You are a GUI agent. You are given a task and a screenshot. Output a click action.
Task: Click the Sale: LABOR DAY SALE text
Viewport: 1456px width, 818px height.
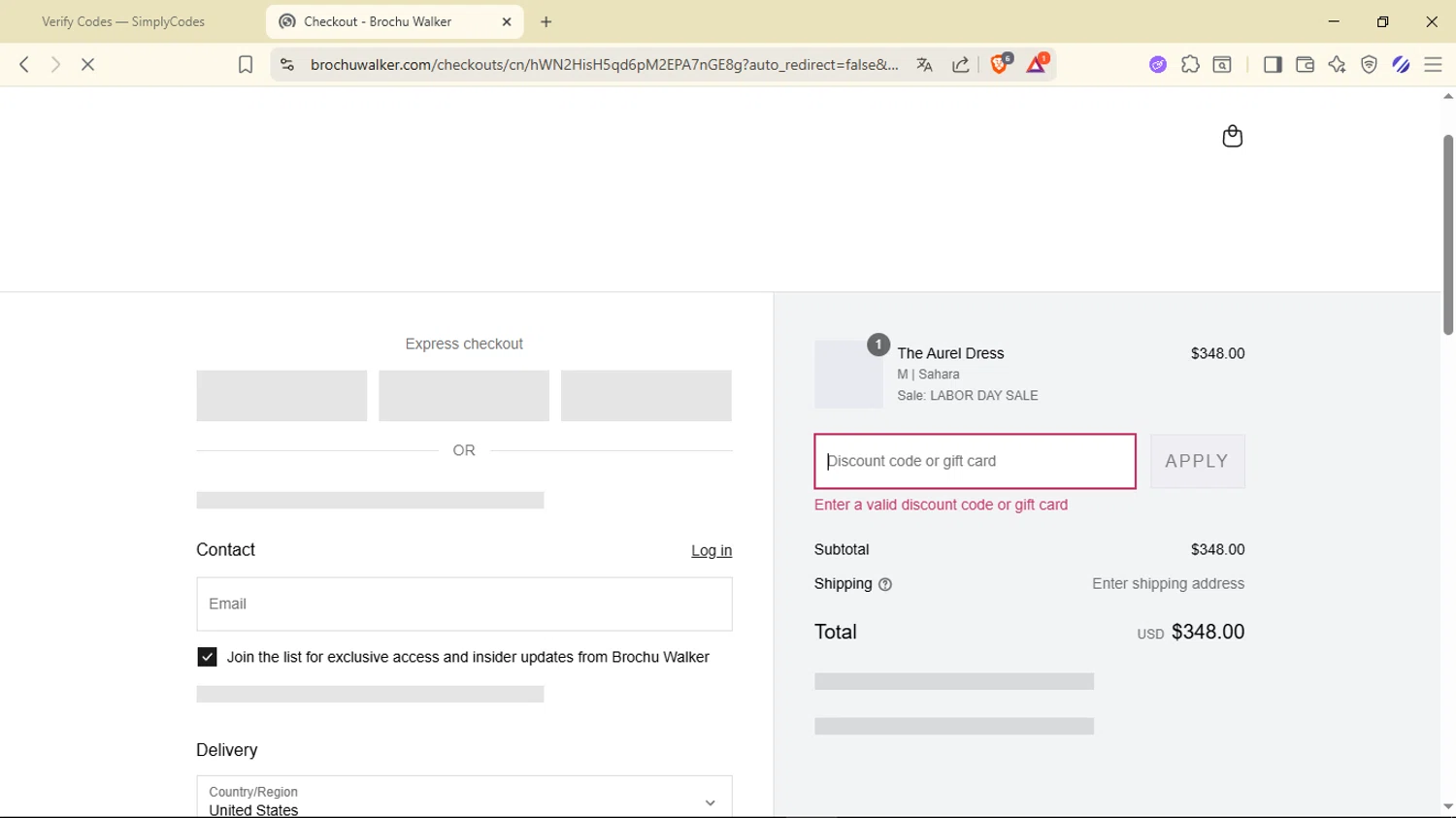pos(968,396)
